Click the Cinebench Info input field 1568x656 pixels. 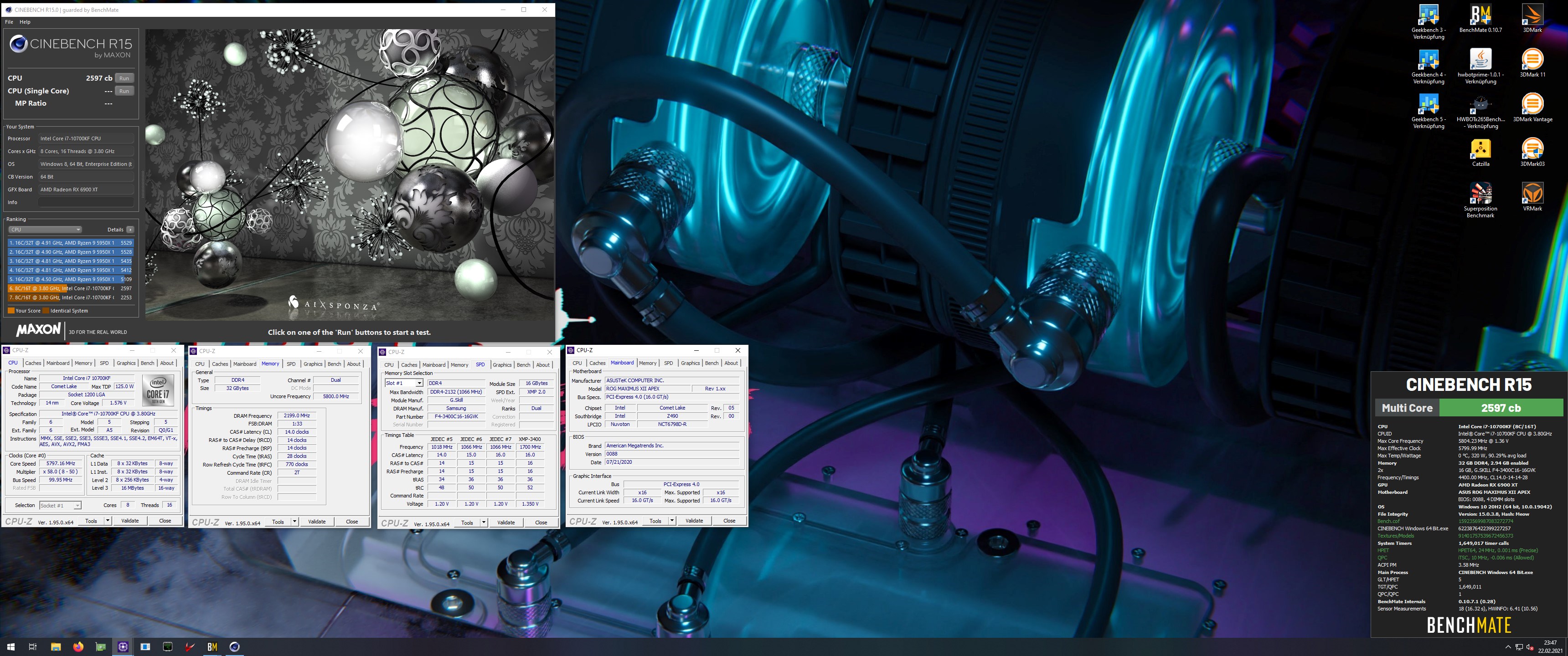coord(86,202)
